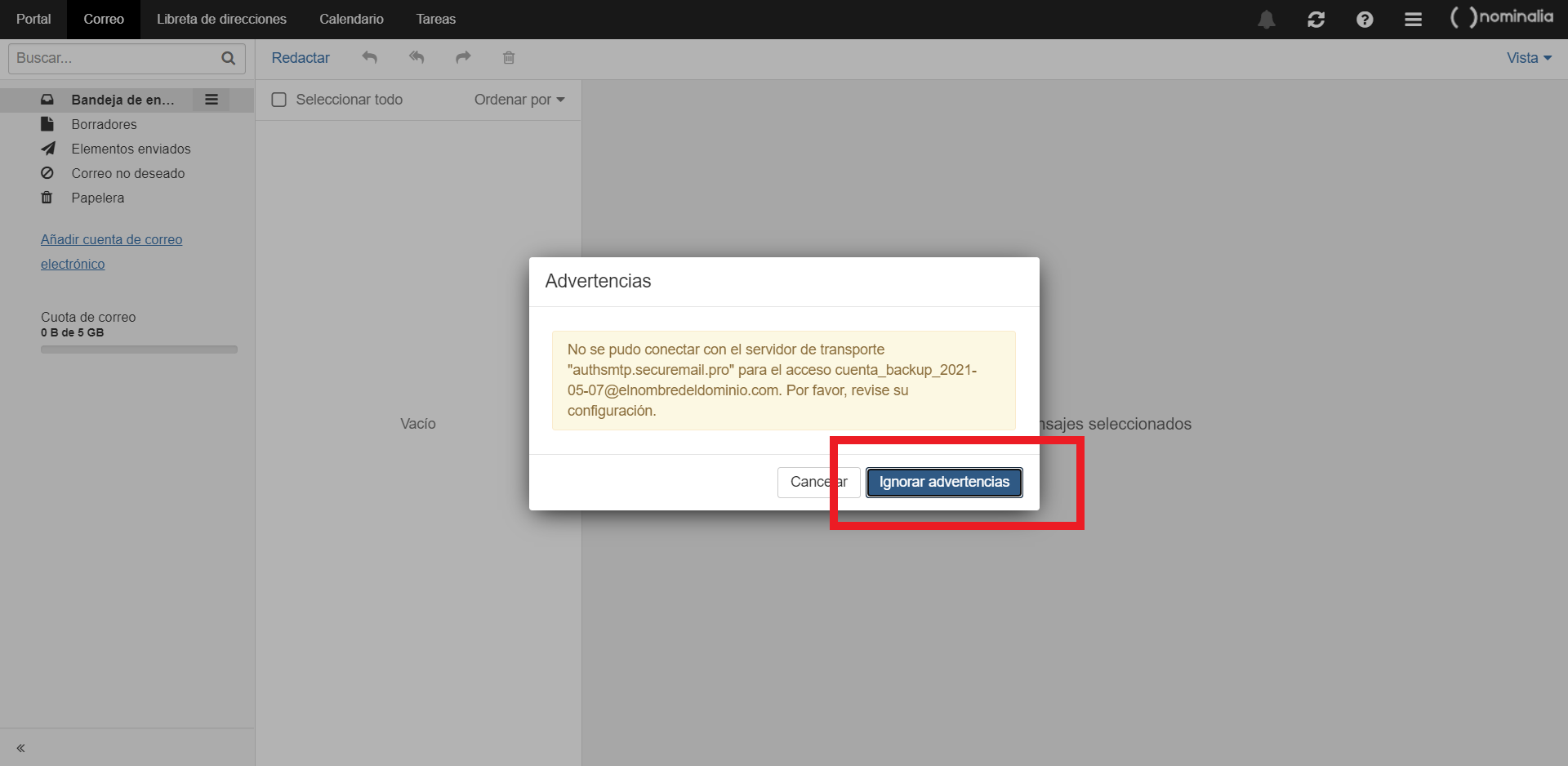Screen dimensions: 1568x766
Task: Click the forward arrow icon
Action: pyautogui.click(x=463, y=57)
